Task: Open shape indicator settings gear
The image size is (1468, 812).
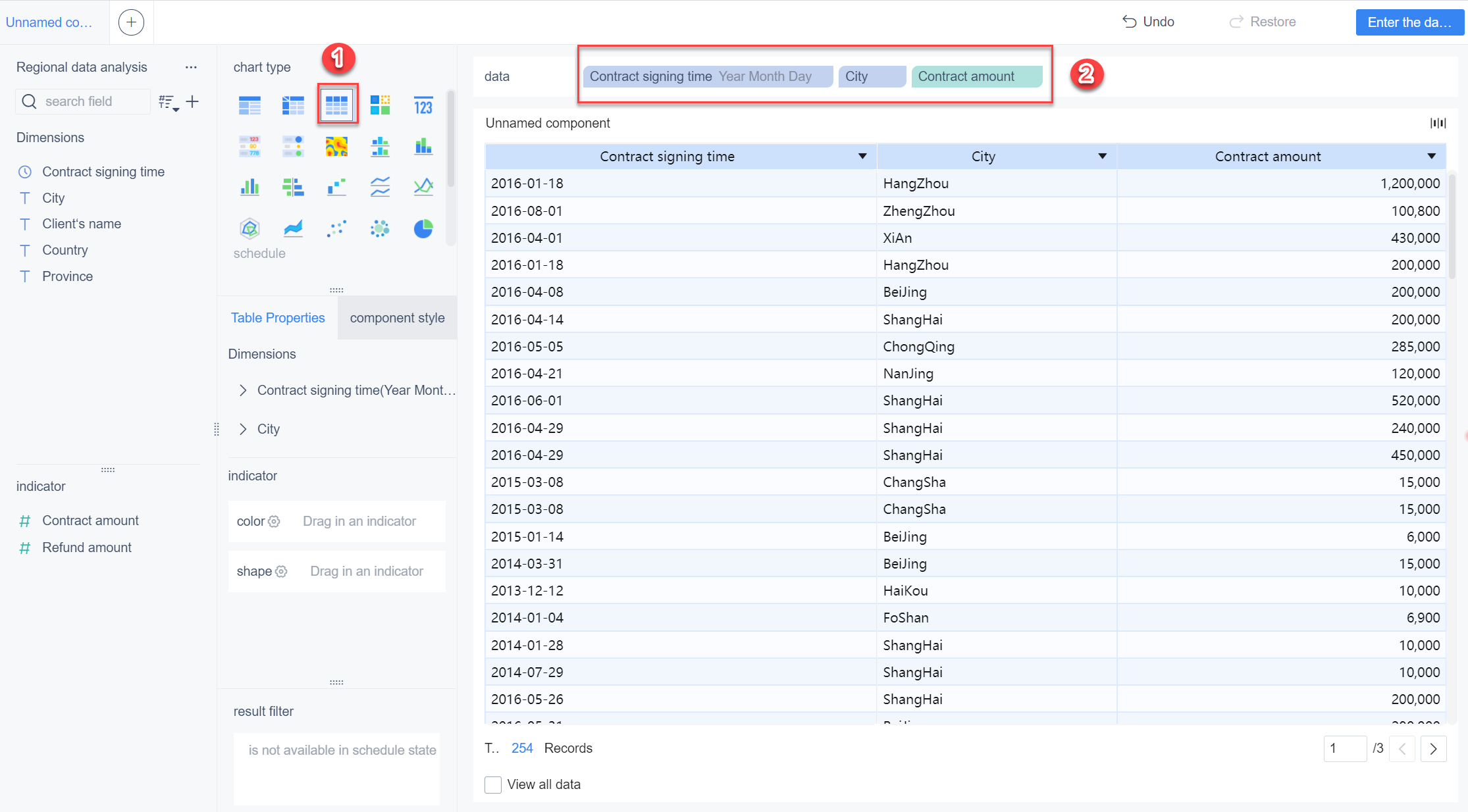Action: point(281,571)
